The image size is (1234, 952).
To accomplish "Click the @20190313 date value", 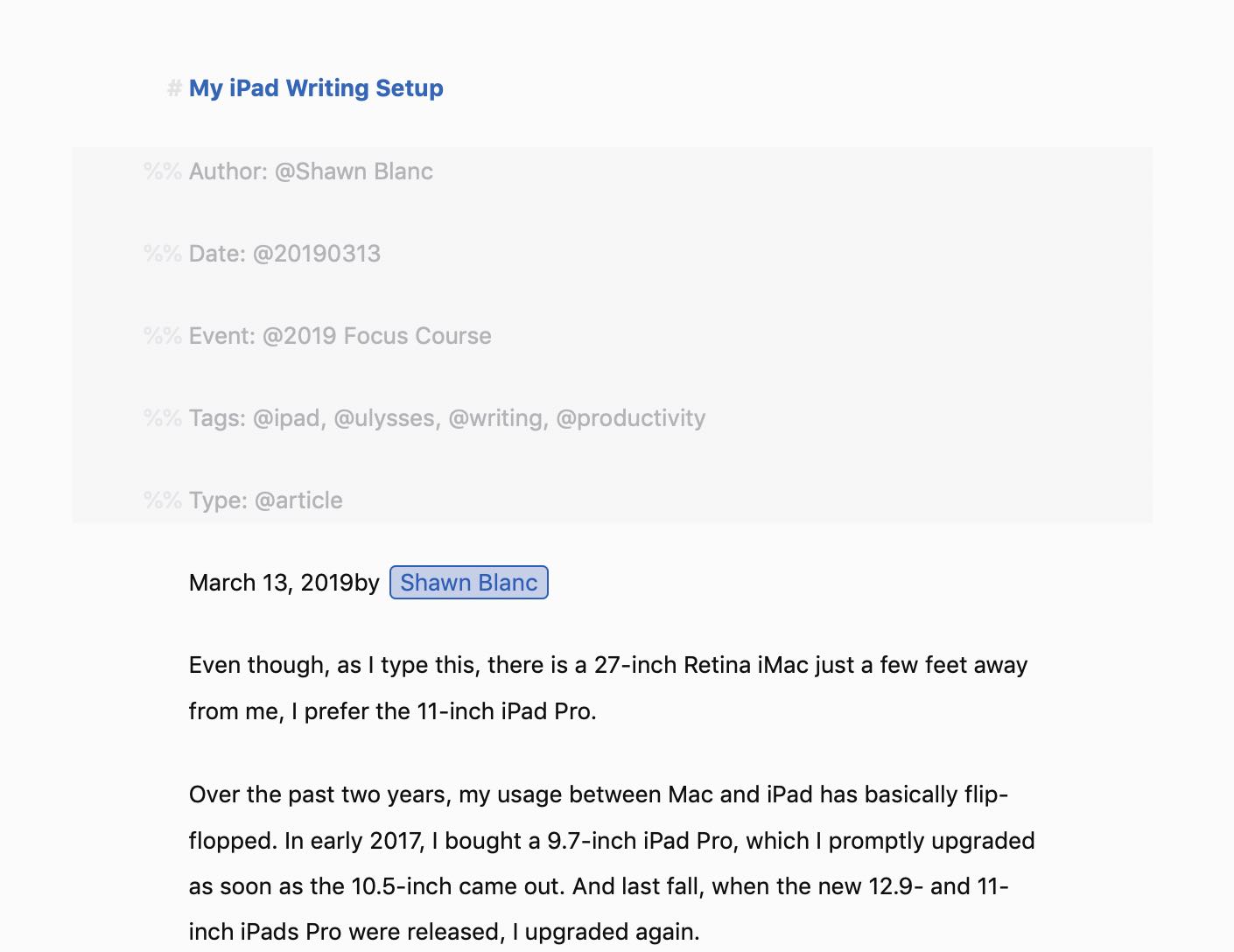I will click(x=317, y=254).
